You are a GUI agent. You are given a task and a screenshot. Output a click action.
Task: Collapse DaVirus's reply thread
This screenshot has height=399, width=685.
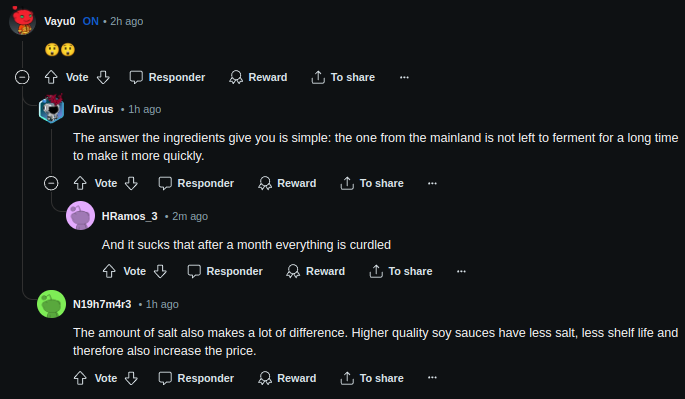(x=51, y=183)
